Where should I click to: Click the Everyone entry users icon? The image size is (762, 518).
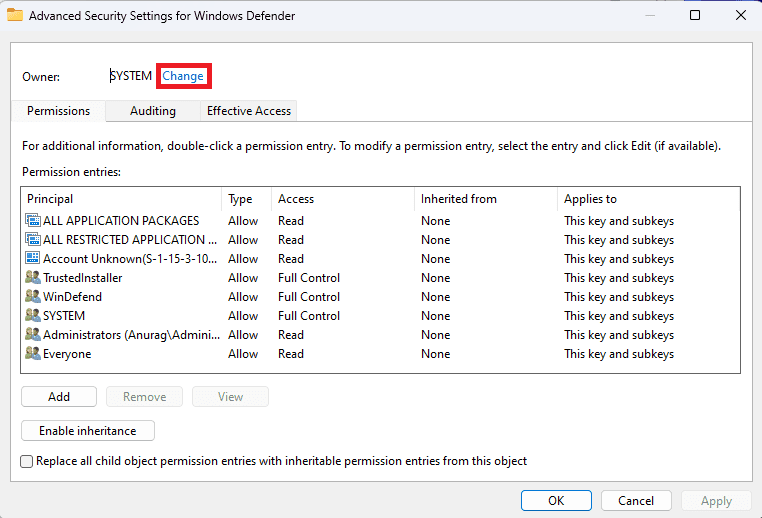pos(33,353)
